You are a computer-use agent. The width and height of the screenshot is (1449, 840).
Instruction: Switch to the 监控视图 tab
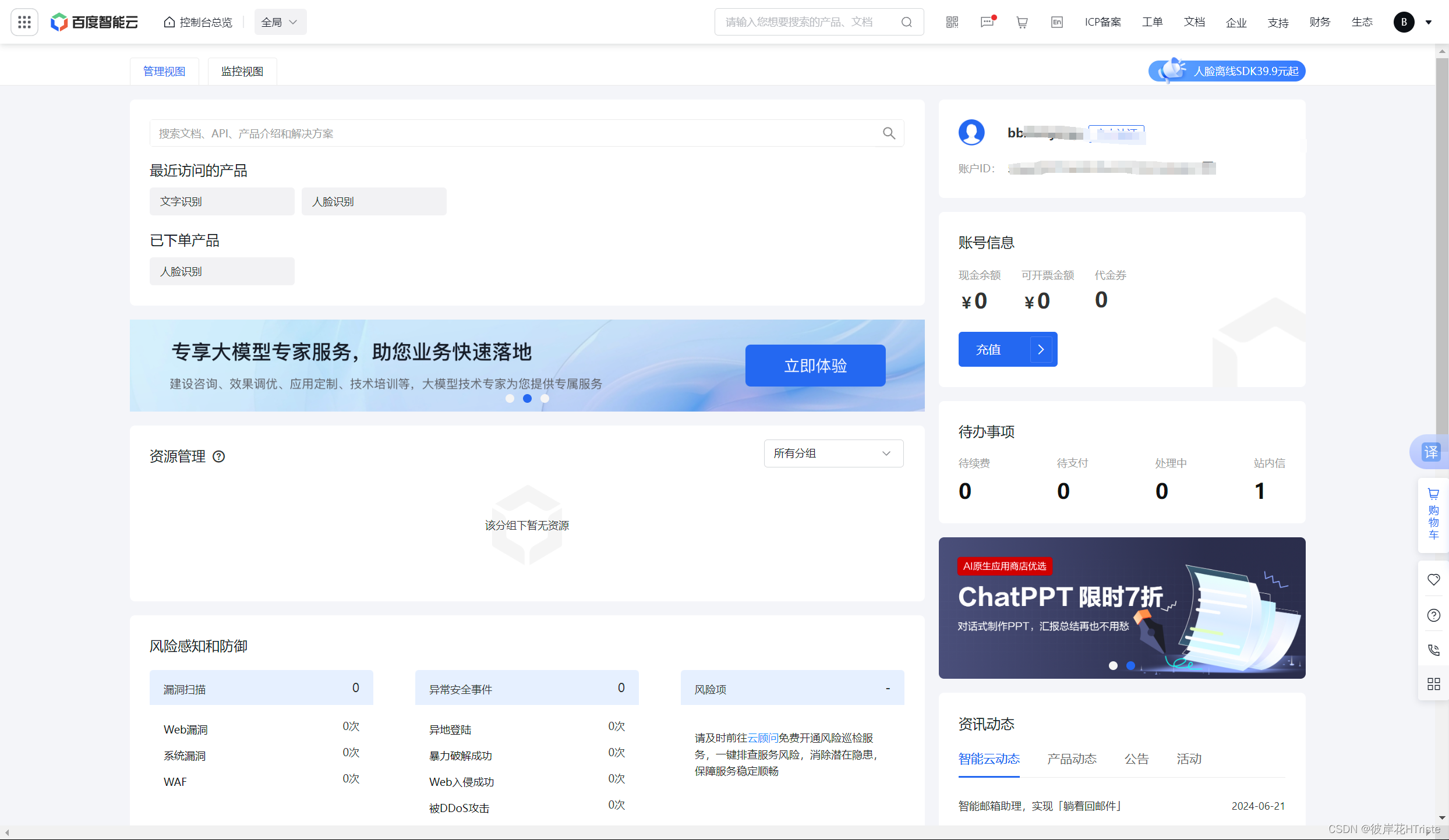pyautogui.click(x=242, y=71)
